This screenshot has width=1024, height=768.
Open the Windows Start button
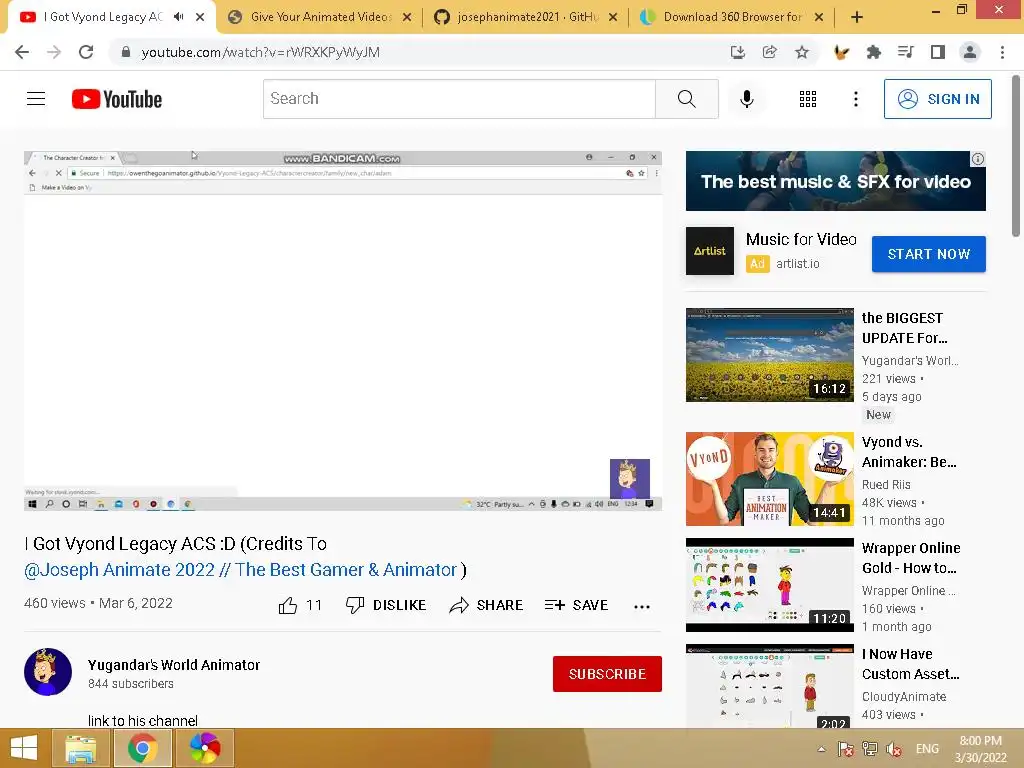coord(24,748)
